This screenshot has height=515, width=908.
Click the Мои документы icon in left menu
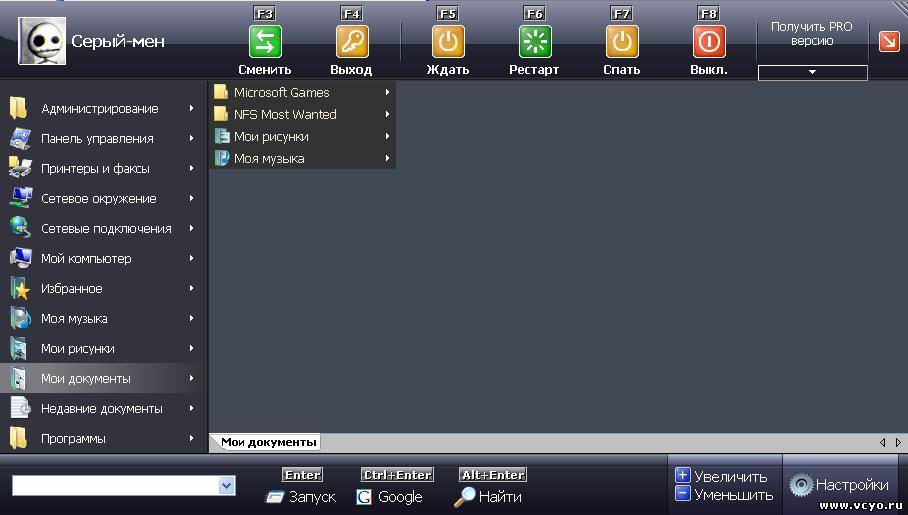pos(19,378)
